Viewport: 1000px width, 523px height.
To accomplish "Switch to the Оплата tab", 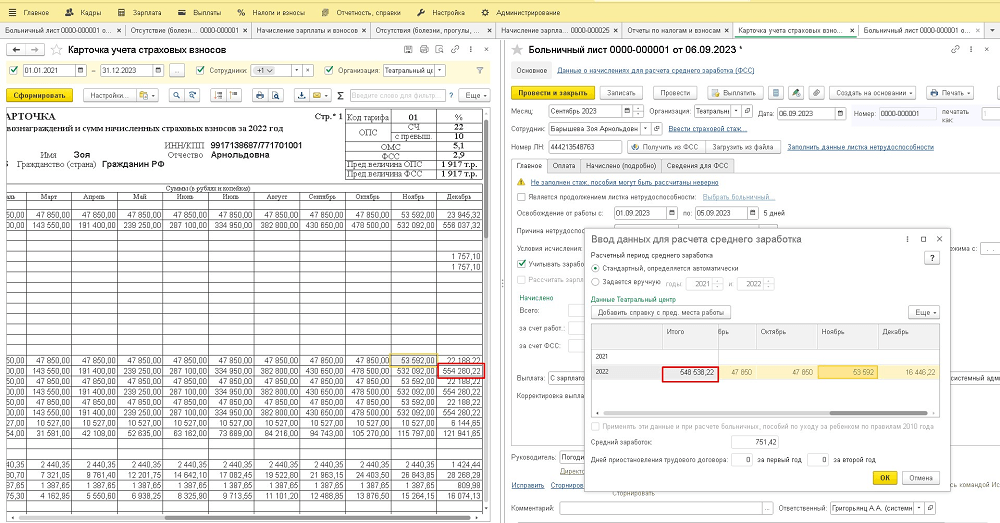I will pyautogui.click(x=564, y=165).
